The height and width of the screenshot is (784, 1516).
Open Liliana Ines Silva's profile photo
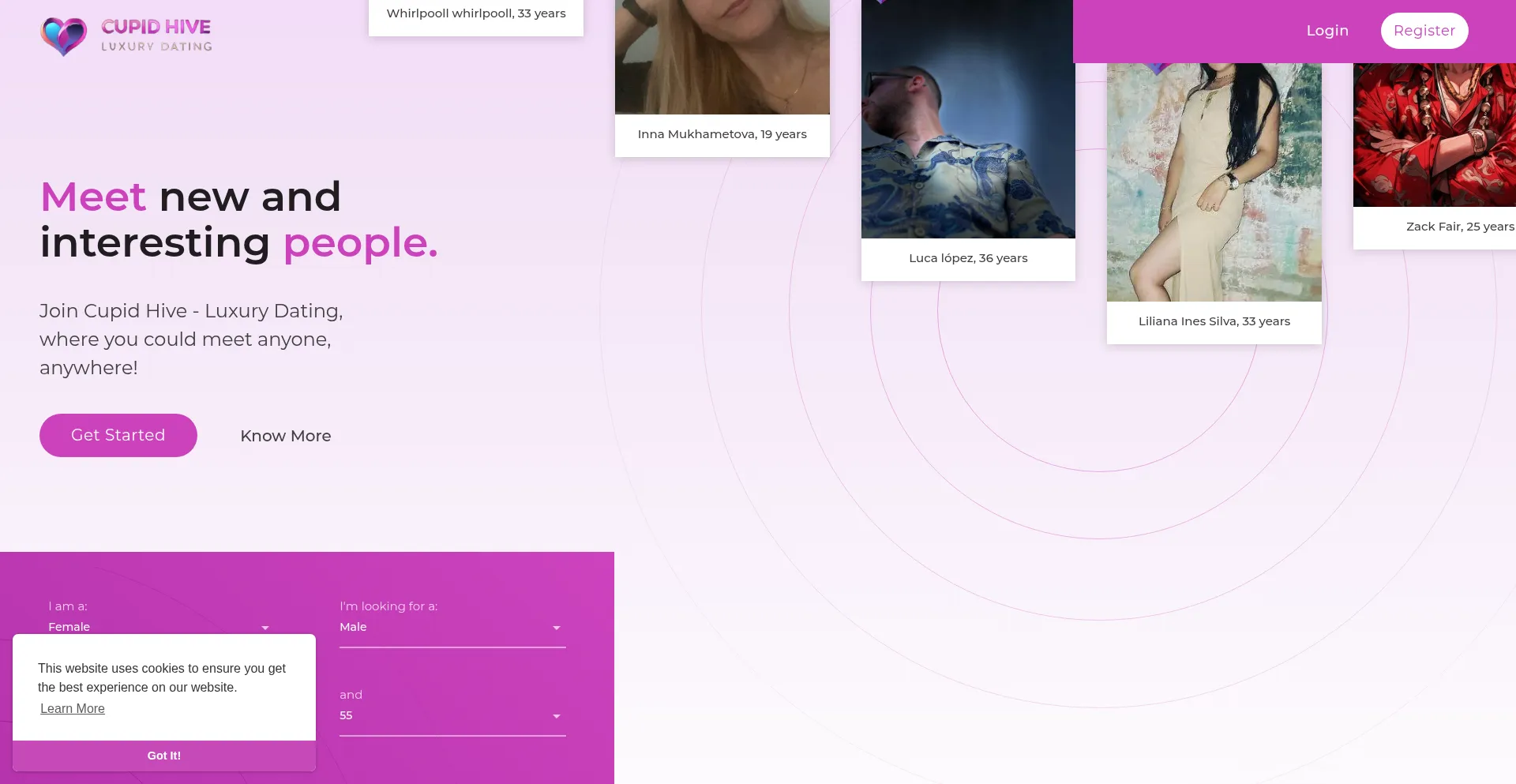pos(1214,182)
